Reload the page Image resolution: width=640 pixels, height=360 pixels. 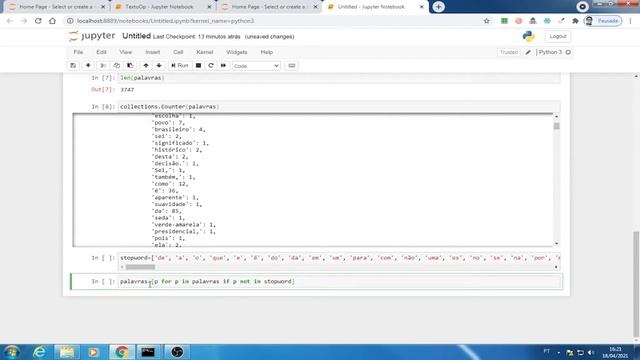(38, 21)
